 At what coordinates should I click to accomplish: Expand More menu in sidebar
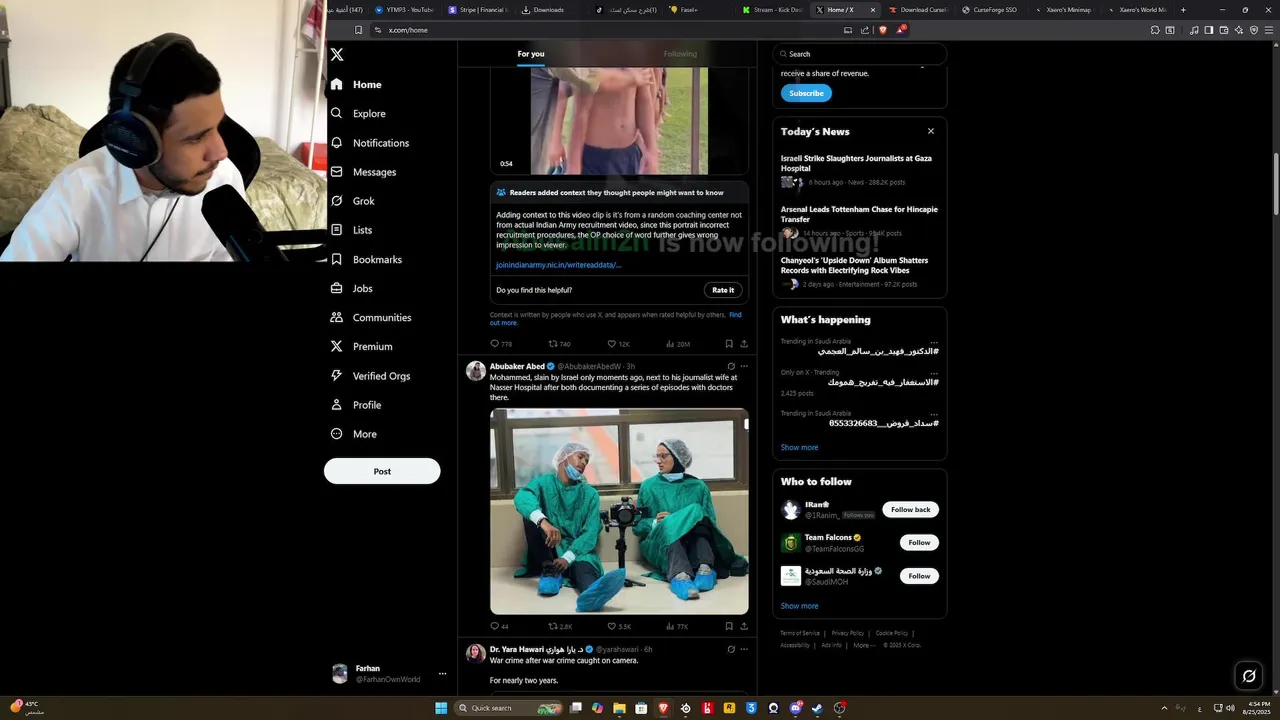point(354,435)
